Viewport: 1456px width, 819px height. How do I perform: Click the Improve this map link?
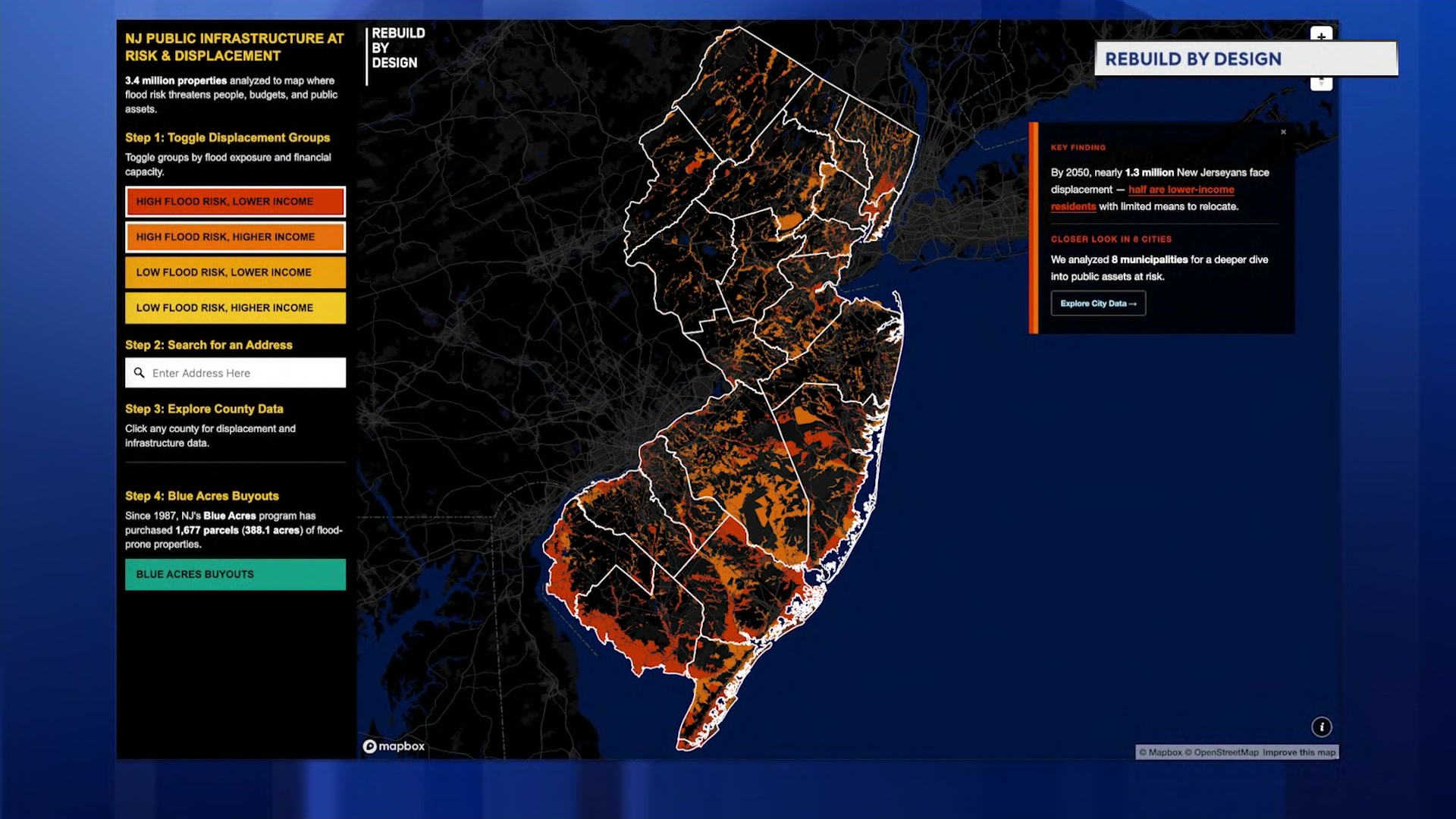click(1298, 752)
